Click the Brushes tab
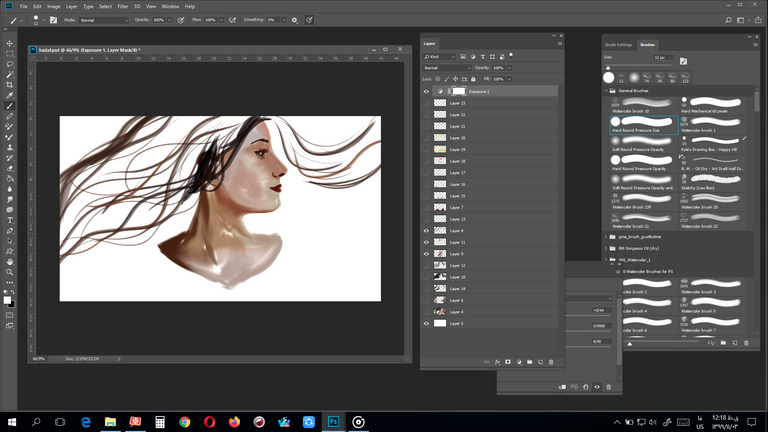The height and width of the screenshot is (432, 768). coord(647,45)
